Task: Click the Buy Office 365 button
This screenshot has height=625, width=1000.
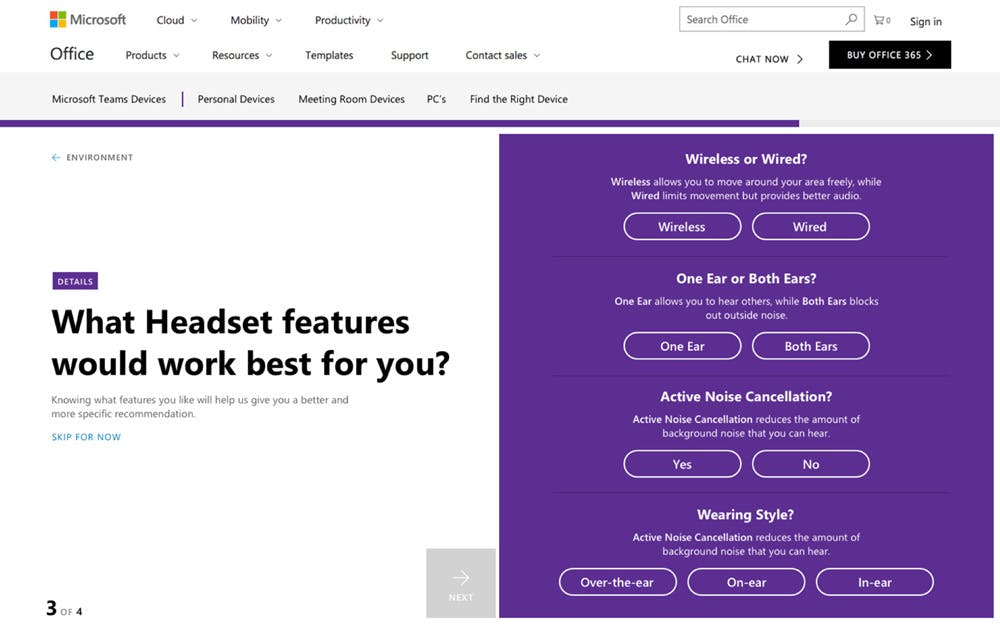Action: click(890, 55)
